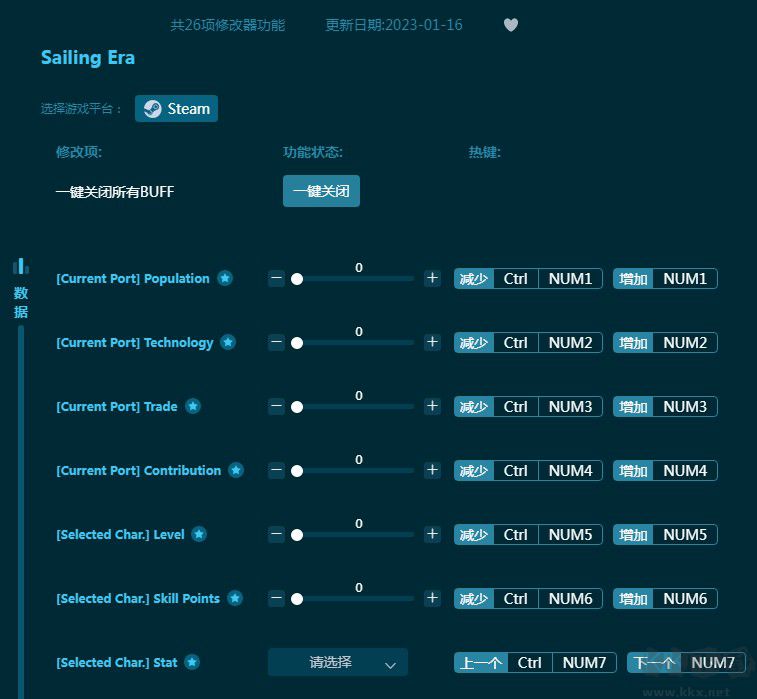The image size is (757, 699).
Task: Click star icon beside Contribution
Action: tap(236, 470)
